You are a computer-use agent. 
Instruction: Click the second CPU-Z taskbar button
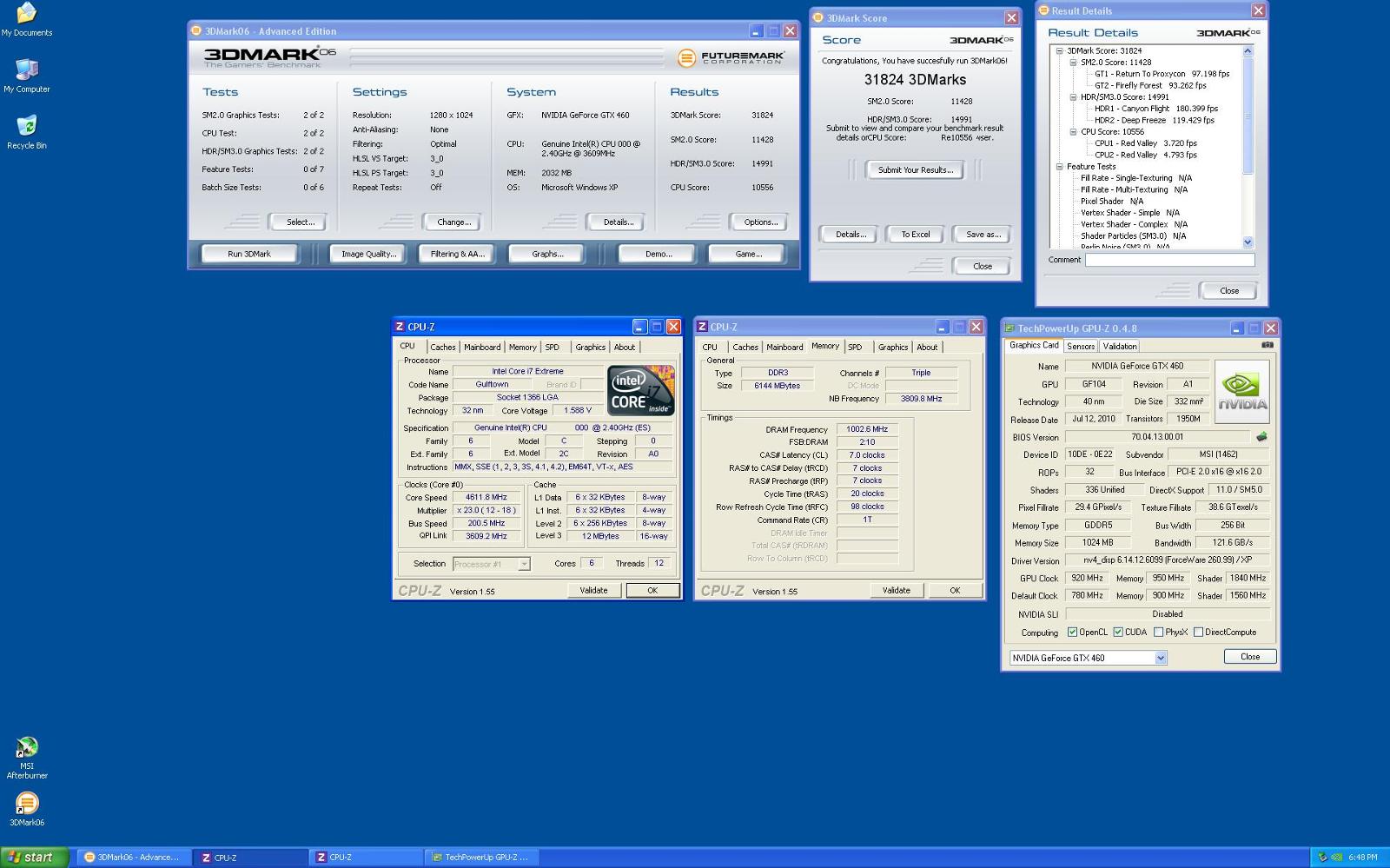(365, 857)
